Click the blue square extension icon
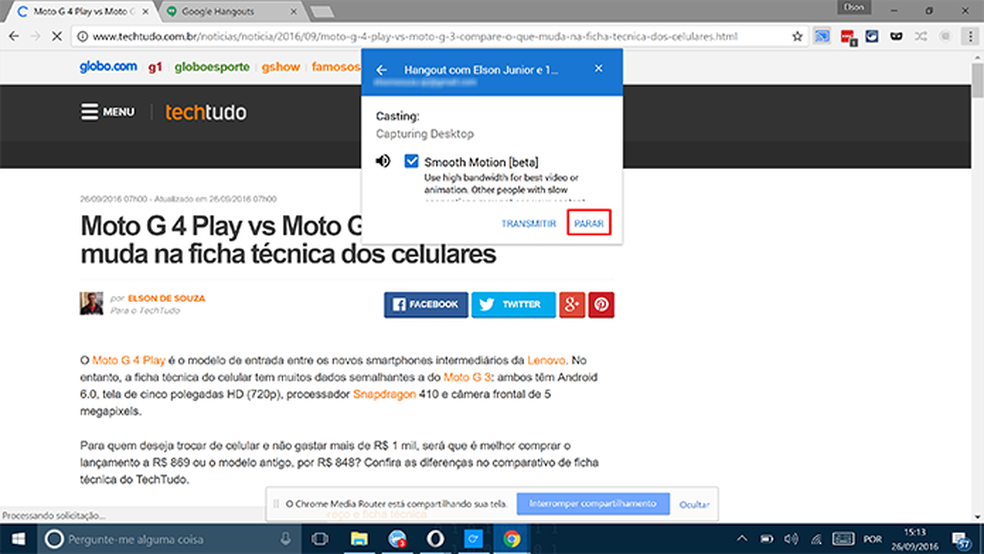Screen dimensions: 984x554 tap(872, 36)
